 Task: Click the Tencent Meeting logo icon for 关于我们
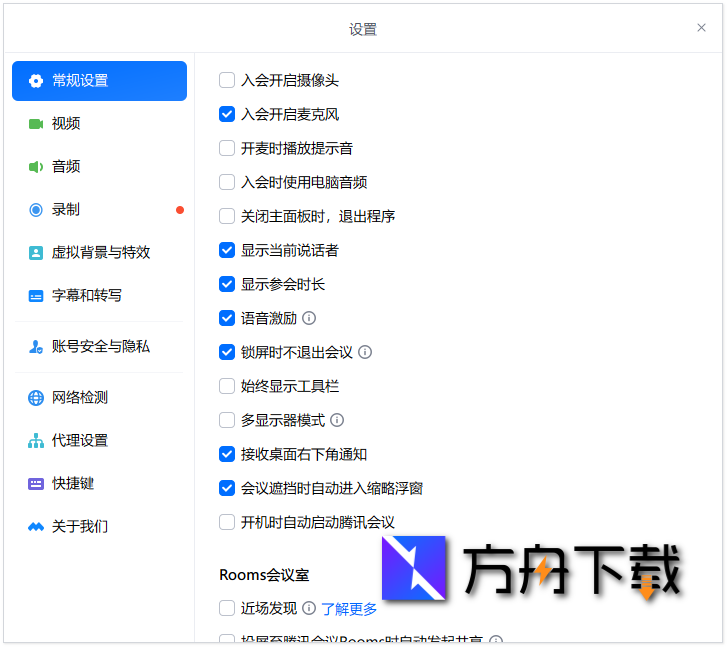36,527
